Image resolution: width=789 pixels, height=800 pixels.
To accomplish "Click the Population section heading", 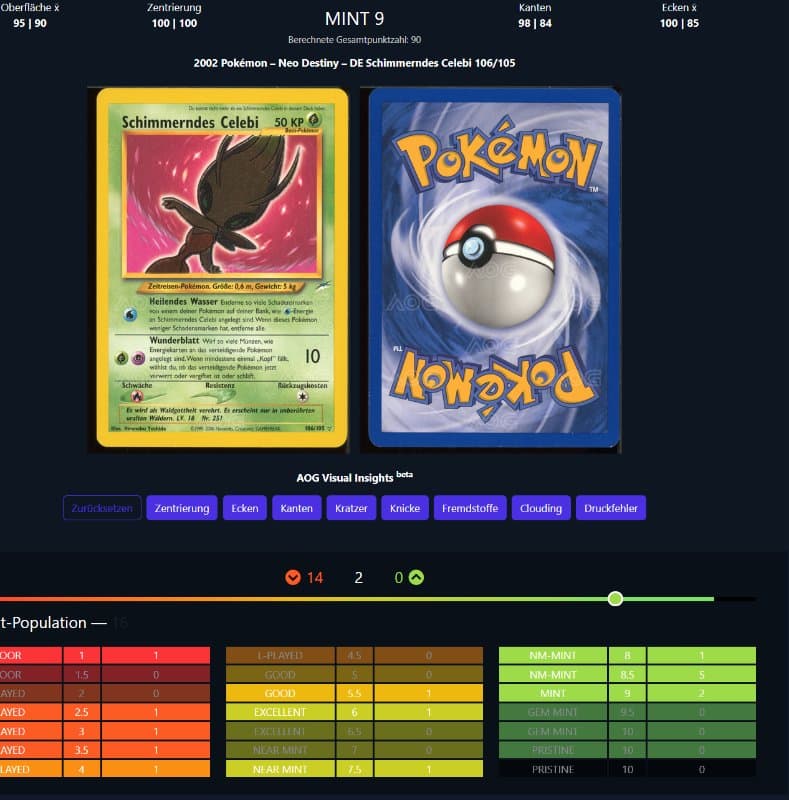I will (63, 623).
